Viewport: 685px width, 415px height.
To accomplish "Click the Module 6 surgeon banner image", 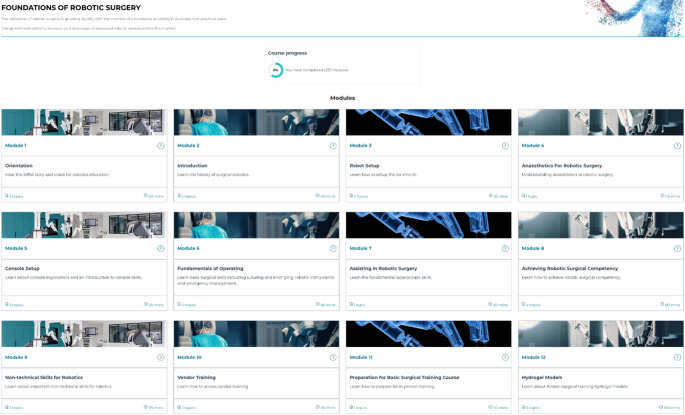I will click(256, 225).
